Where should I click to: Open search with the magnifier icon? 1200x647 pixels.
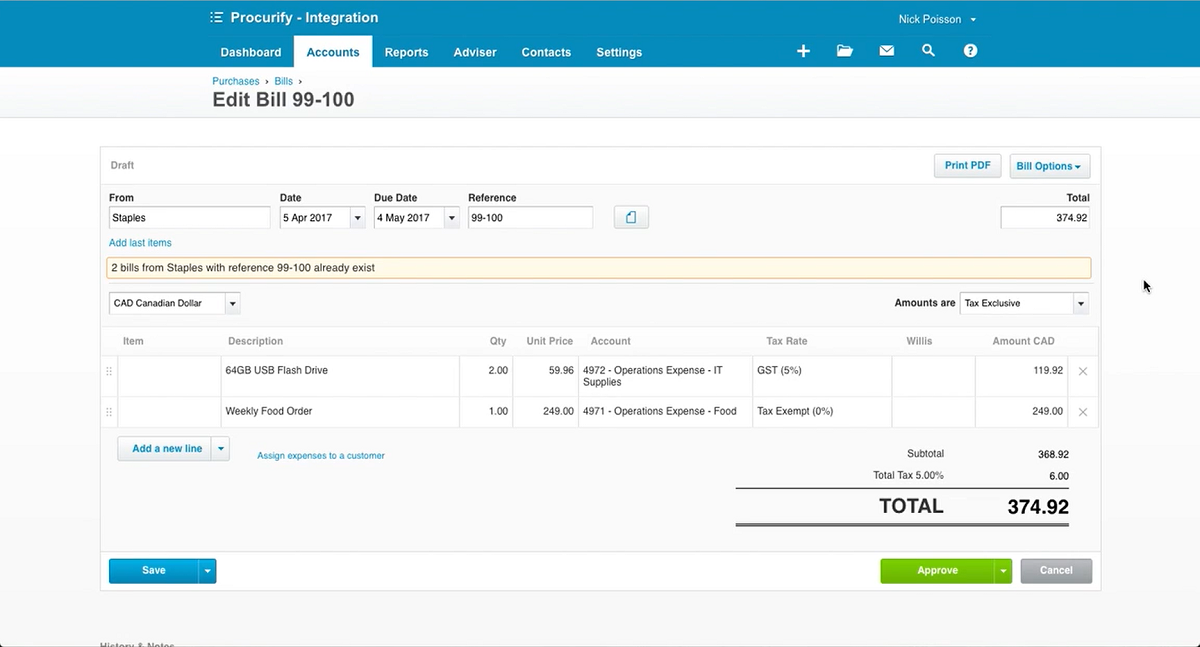[x=928, y=51]
